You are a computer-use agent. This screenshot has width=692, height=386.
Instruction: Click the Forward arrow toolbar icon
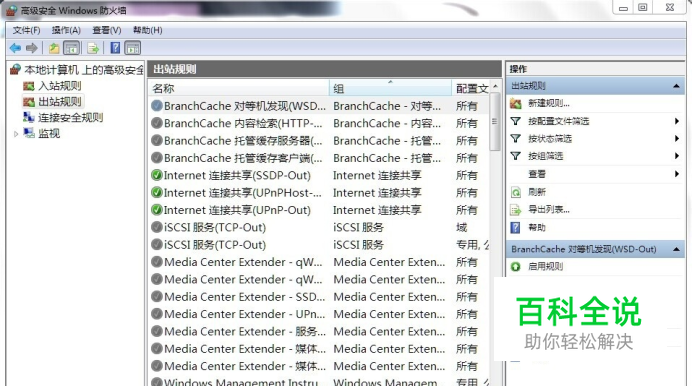click(x=32, y=48)
